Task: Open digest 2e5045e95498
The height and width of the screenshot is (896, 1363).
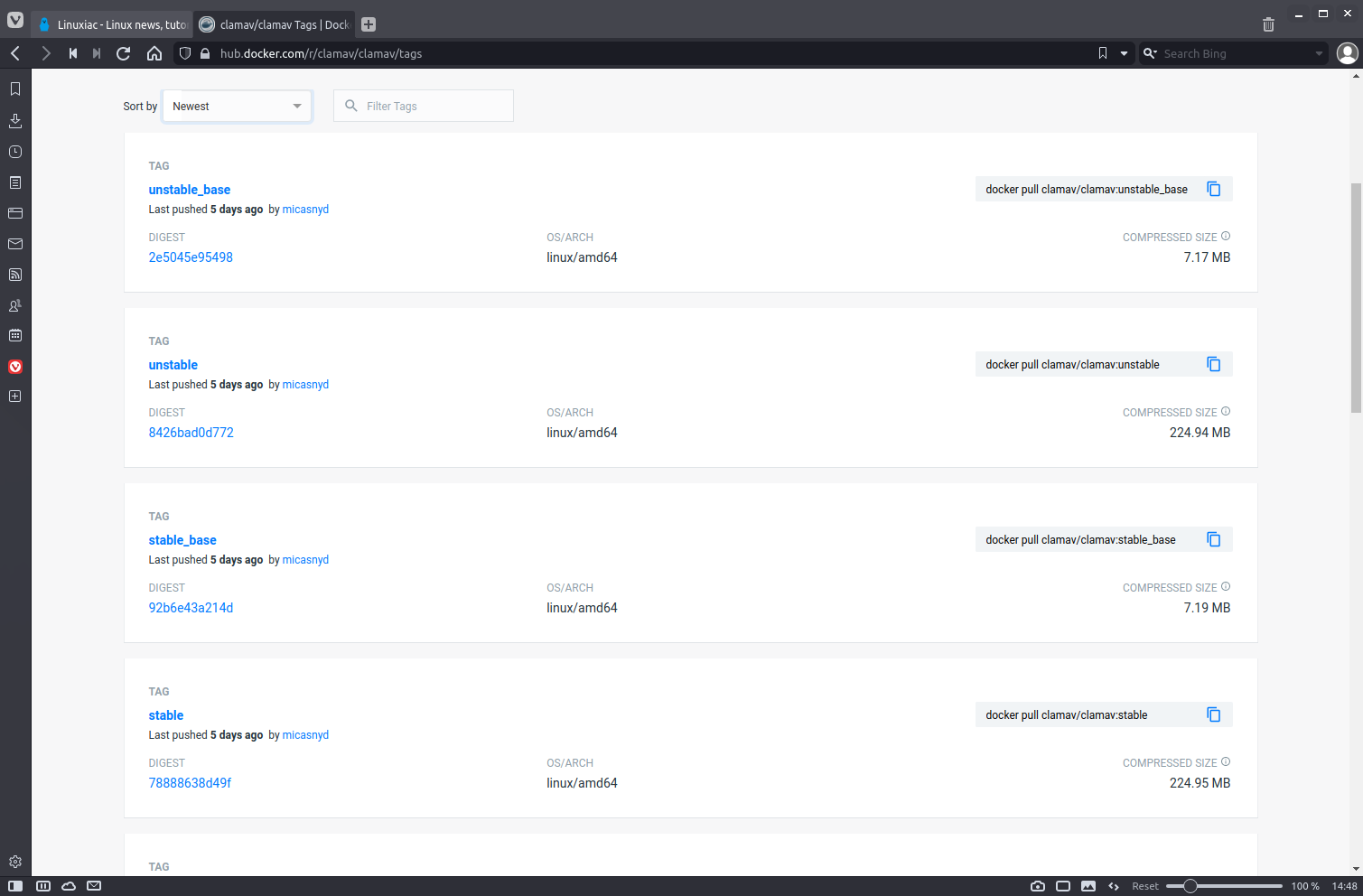Action: [x=191, y=257]
